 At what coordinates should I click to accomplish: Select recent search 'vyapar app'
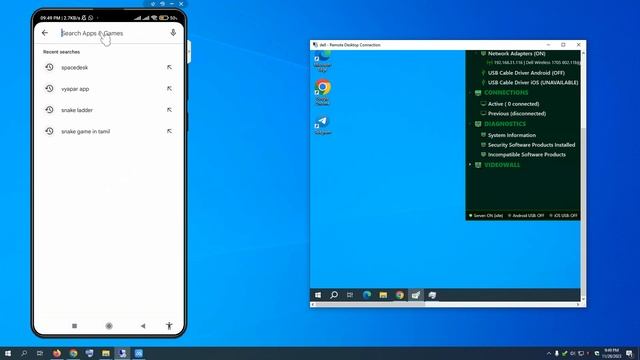coord(75,89)
